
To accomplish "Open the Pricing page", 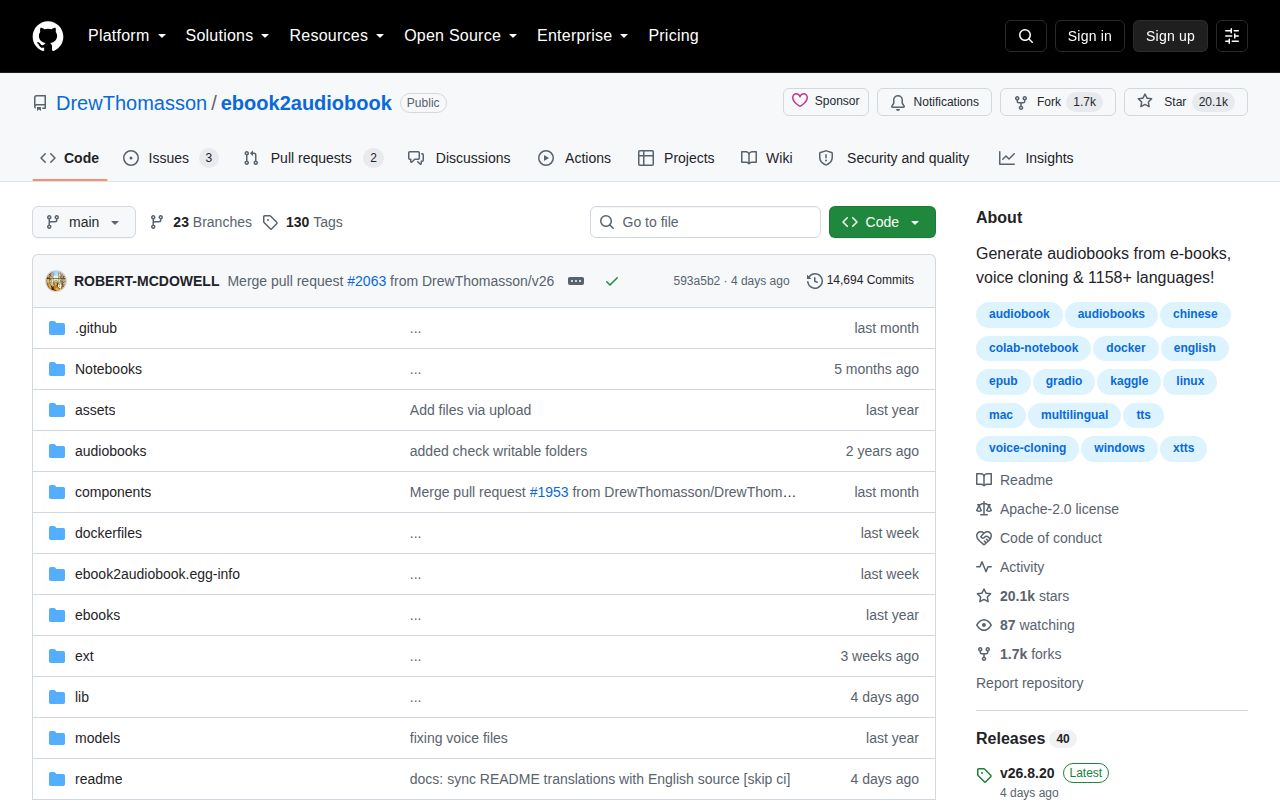I will tap(673, 36).
